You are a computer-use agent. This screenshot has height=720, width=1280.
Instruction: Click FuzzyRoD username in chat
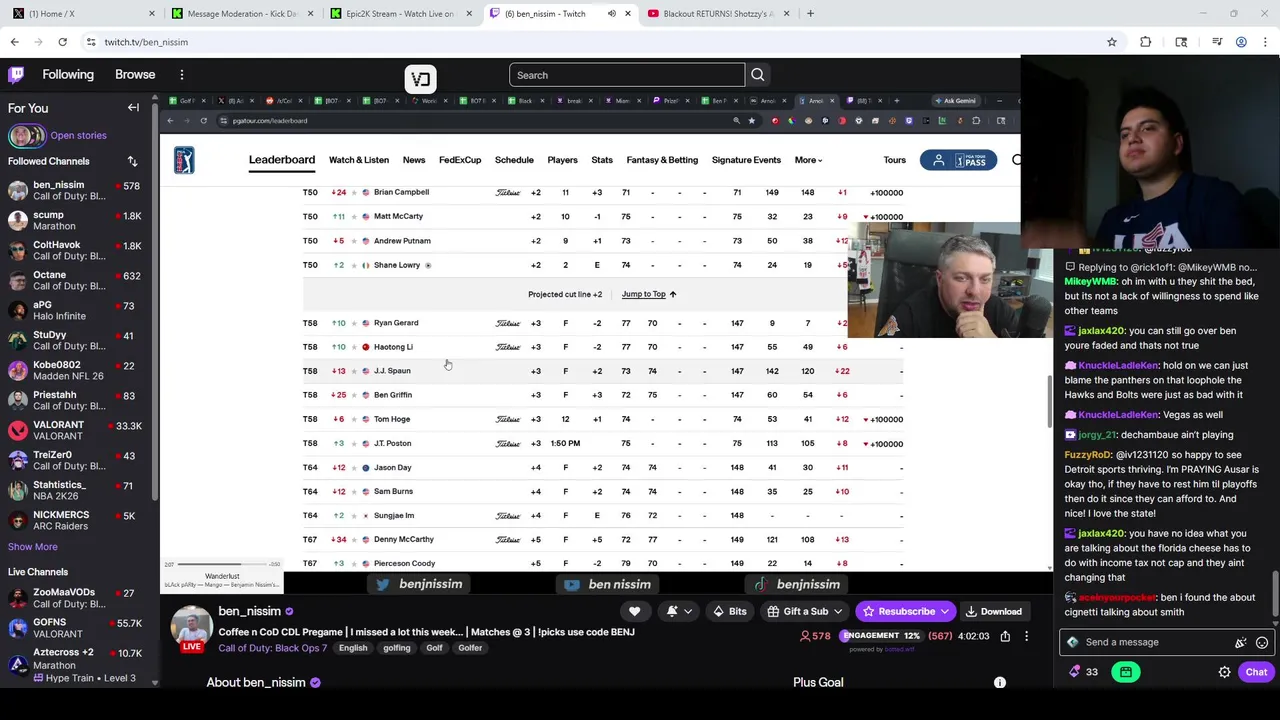pos(1086,455)
